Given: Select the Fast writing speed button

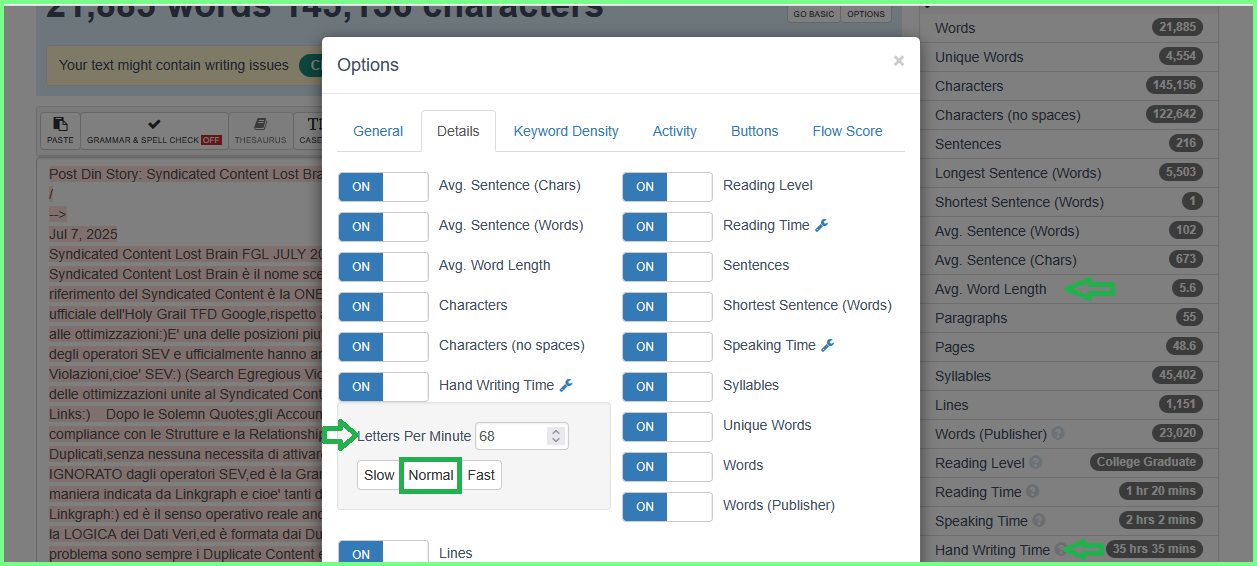Looking at the screenshot, I should point(481,475).
